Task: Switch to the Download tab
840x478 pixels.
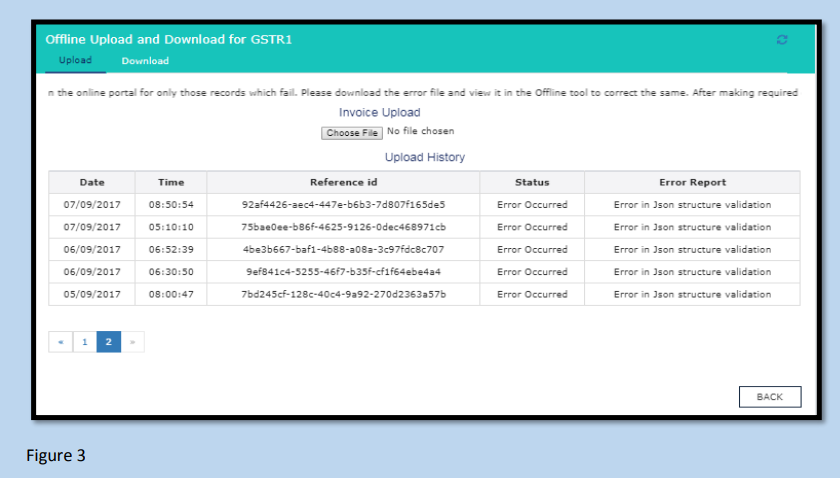Action: click(x=145, y=61)
